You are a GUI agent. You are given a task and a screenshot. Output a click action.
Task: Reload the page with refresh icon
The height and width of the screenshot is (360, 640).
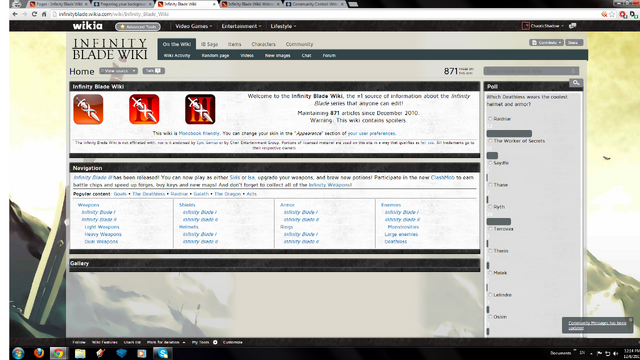click(34, 14)
